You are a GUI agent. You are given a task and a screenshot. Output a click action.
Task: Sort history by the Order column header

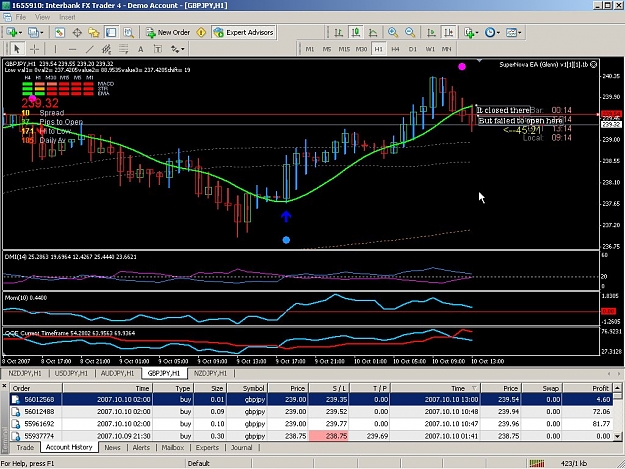[x=36, y=388]
